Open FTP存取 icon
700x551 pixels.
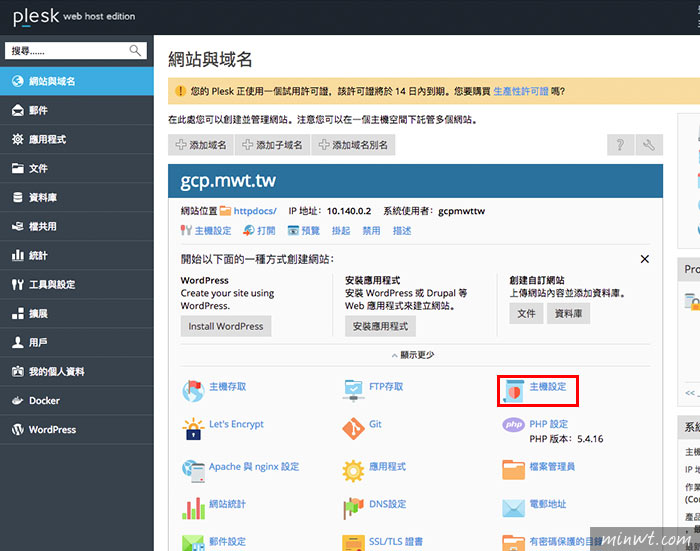(x=354, y=391)
